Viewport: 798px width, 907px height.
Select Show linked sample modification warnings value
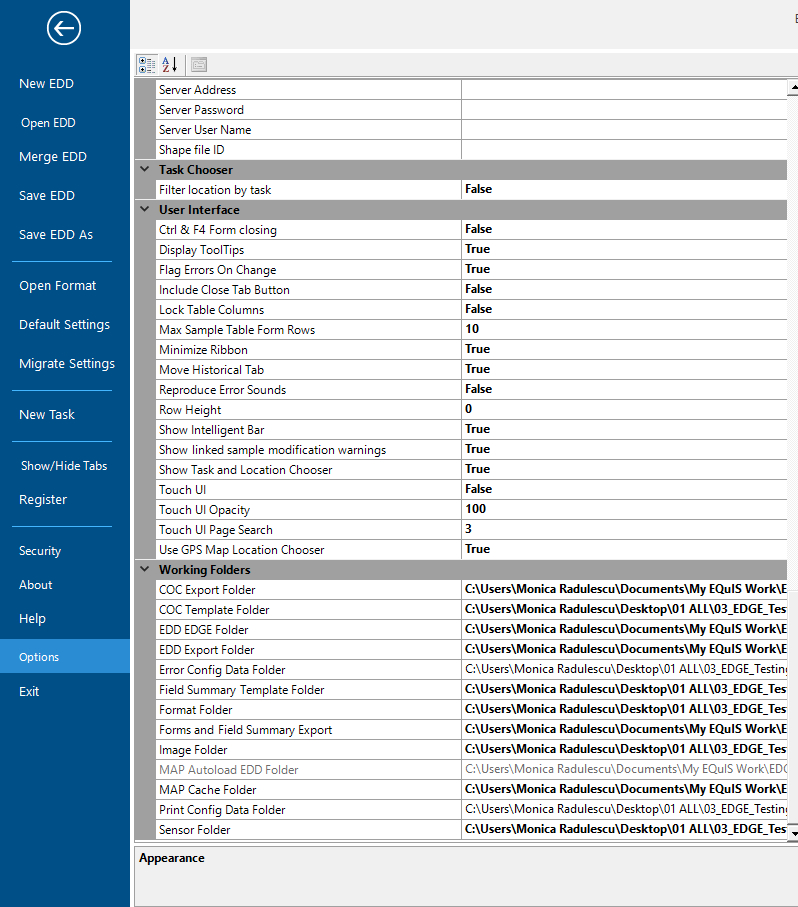624,449
